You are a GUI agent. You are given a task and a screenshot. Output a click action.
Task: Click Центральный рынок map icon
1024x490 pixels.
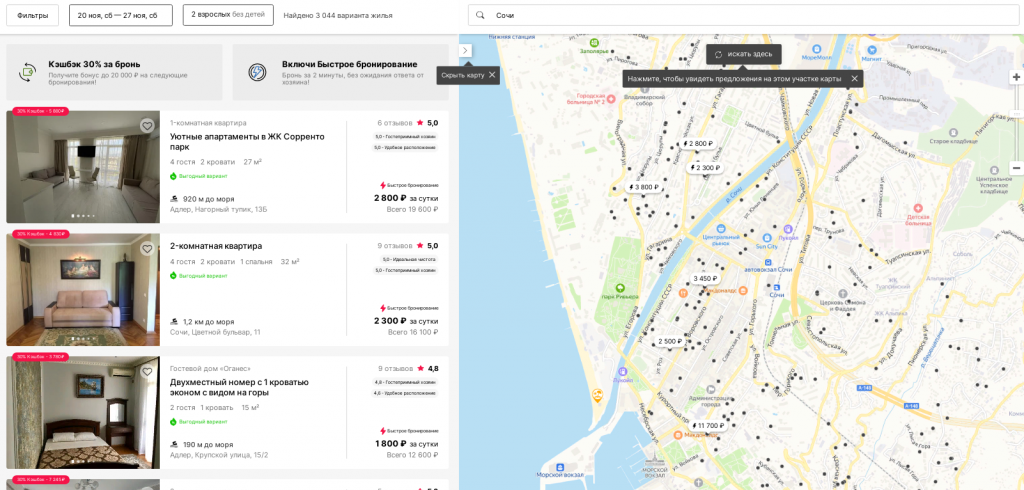tap(721, 229)
